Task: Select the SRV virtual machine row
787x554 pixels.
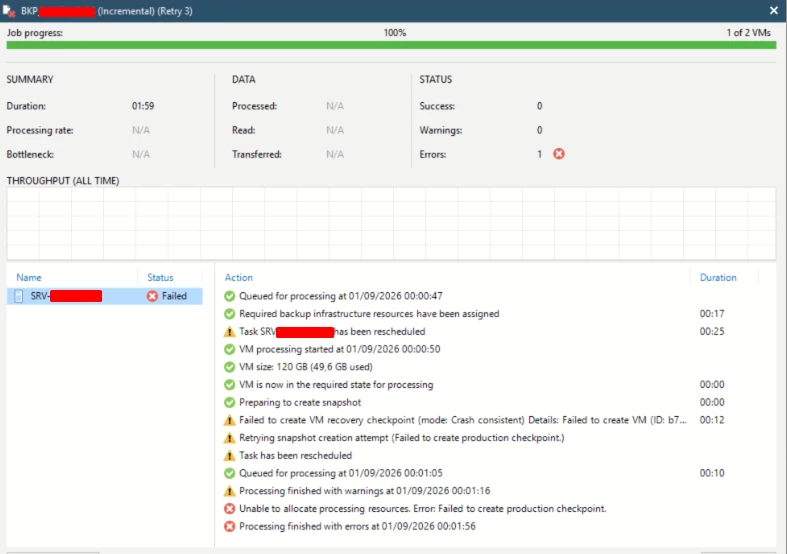Action: click(x=104, y=296)
